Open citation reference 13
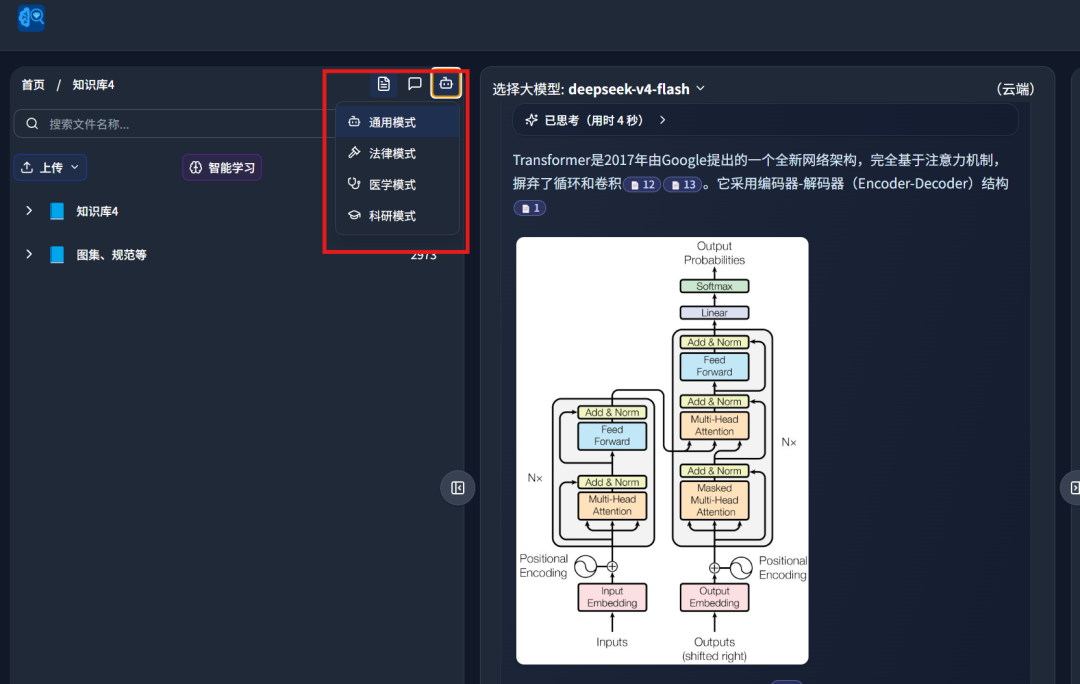1080x684 pixels. pyautogui.click(x=683, y=185)
